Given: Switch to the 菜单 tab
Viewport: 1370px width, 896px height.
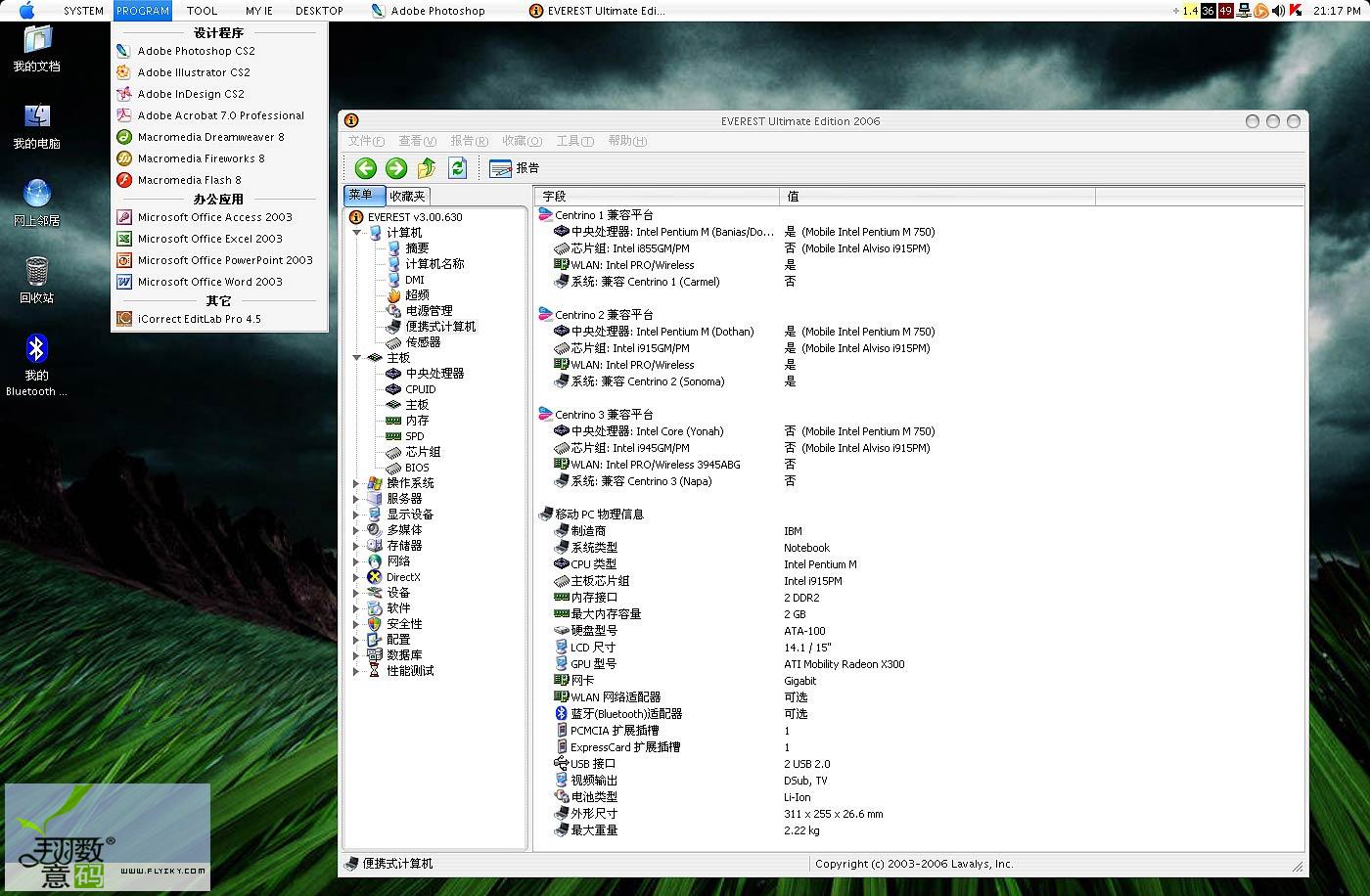Looking at the screenshot, I should coord(362,195).
